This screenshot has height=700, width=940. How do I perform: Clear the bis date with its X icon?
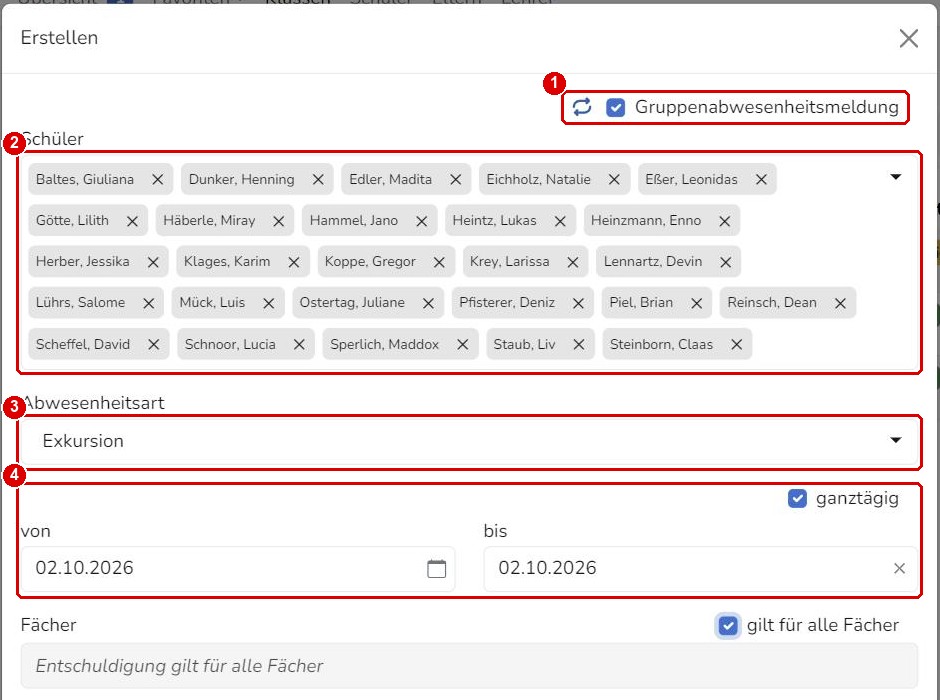click(x=899, y=568)
